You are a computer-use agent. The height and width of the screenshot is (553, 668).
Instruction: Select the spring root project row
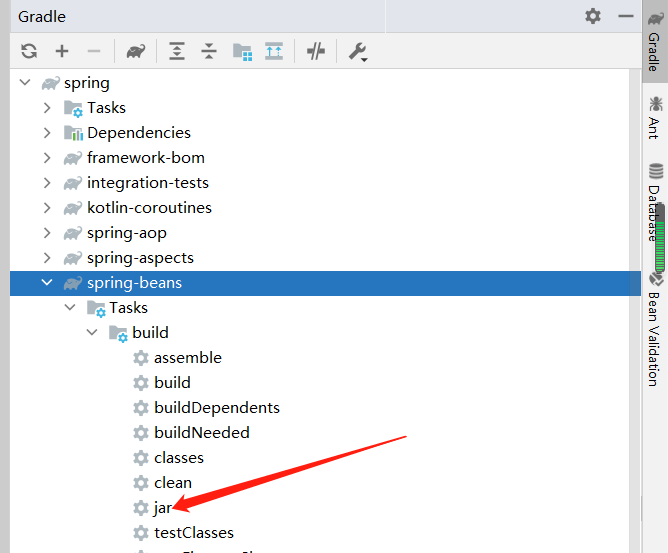[x=325, y=83]
